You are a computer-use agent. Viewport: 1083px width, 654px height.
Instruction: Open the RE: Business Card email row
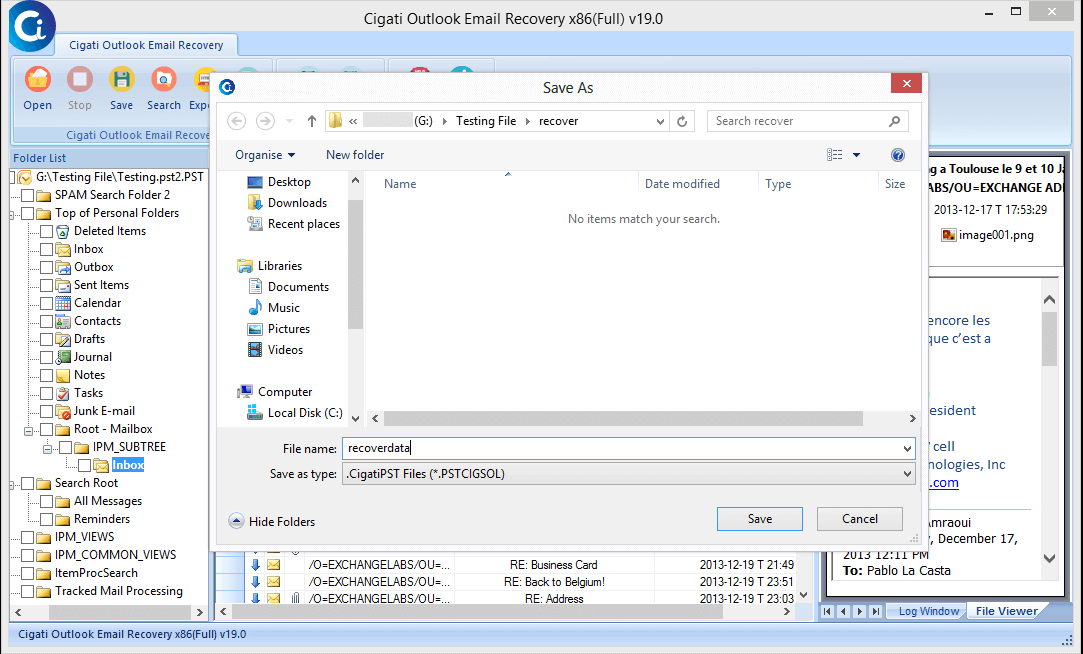[515, 564]
